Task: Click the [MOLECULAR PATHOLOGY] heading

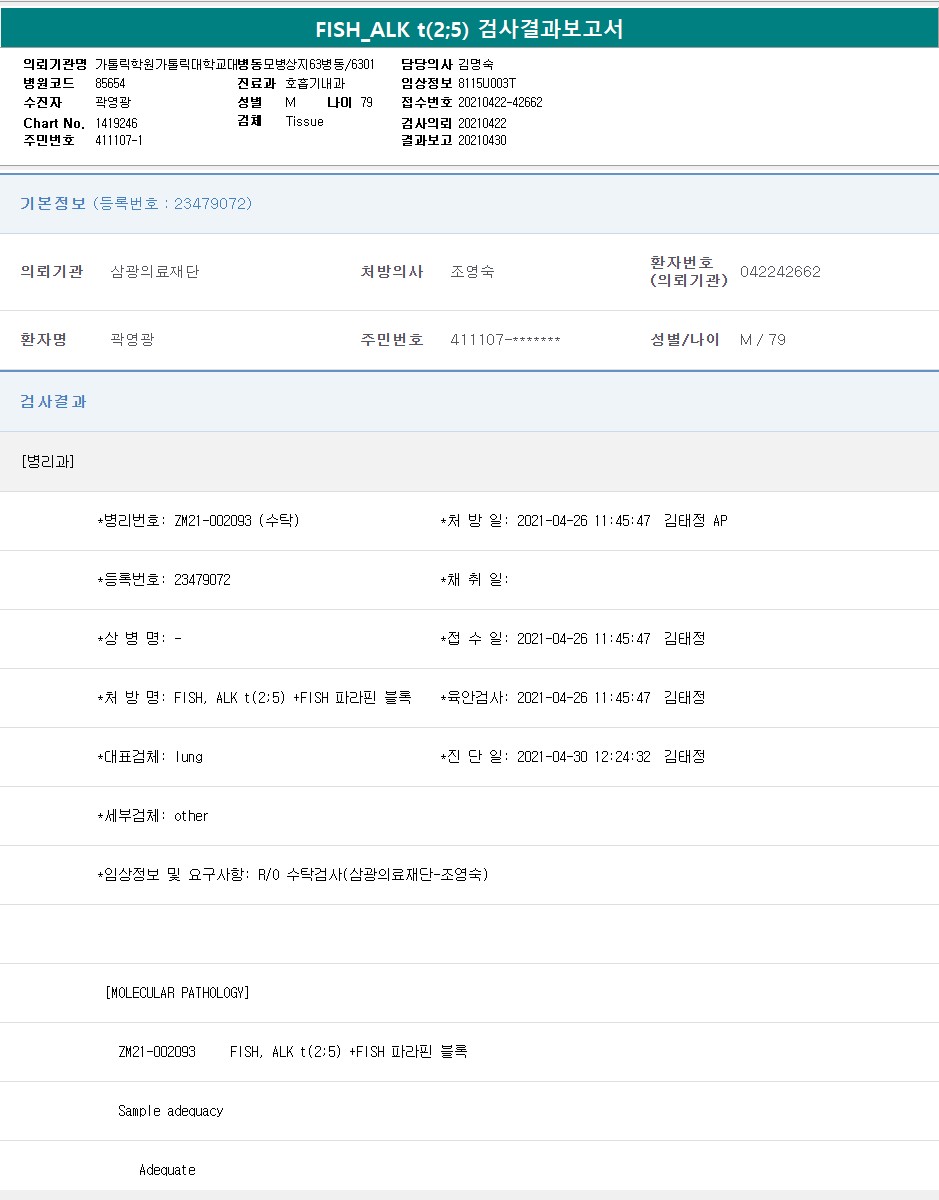Action: (177, 992)
